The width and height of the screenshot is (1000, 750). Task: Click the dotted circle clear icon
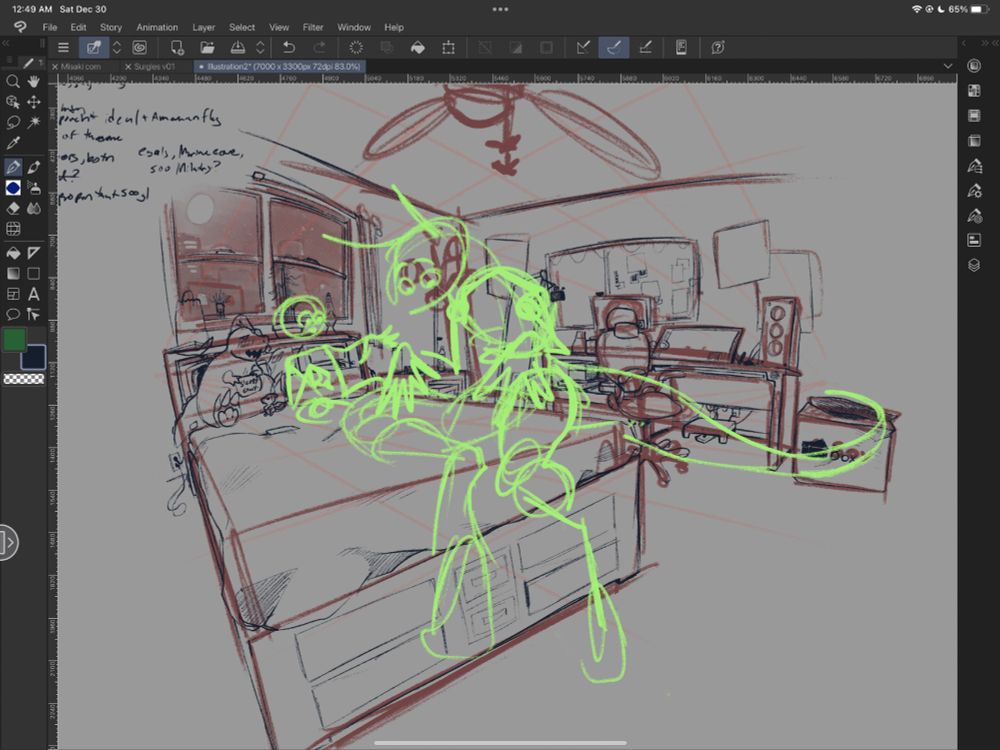click(x=356, y=47)
